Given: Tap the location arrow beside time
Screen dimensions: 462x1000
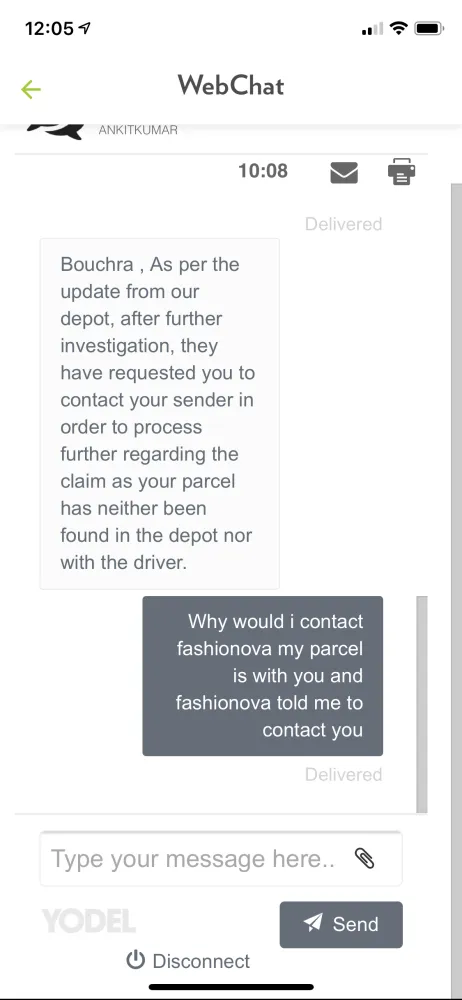Looking at the screenshot, I should coord(84,28).
